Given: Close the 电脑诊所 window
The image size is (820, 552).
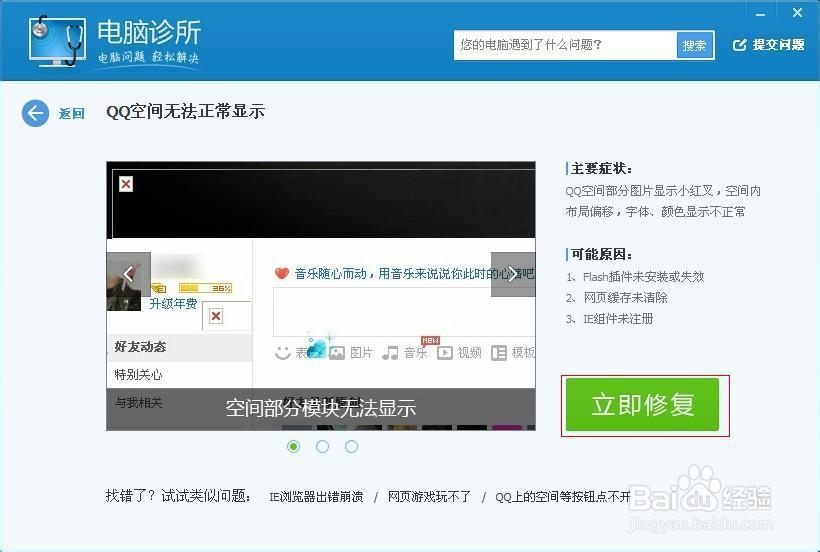Looking at the screenshot, I should [x=798, y=13].
